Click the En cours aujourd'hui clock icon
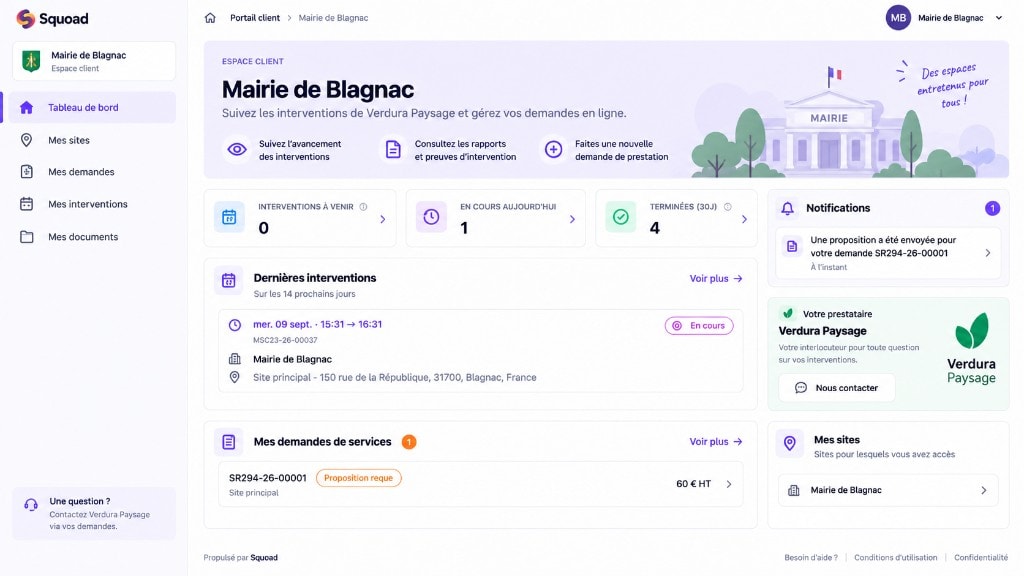The height and width of the screenshot is (576, 1024). pos(431,217)
